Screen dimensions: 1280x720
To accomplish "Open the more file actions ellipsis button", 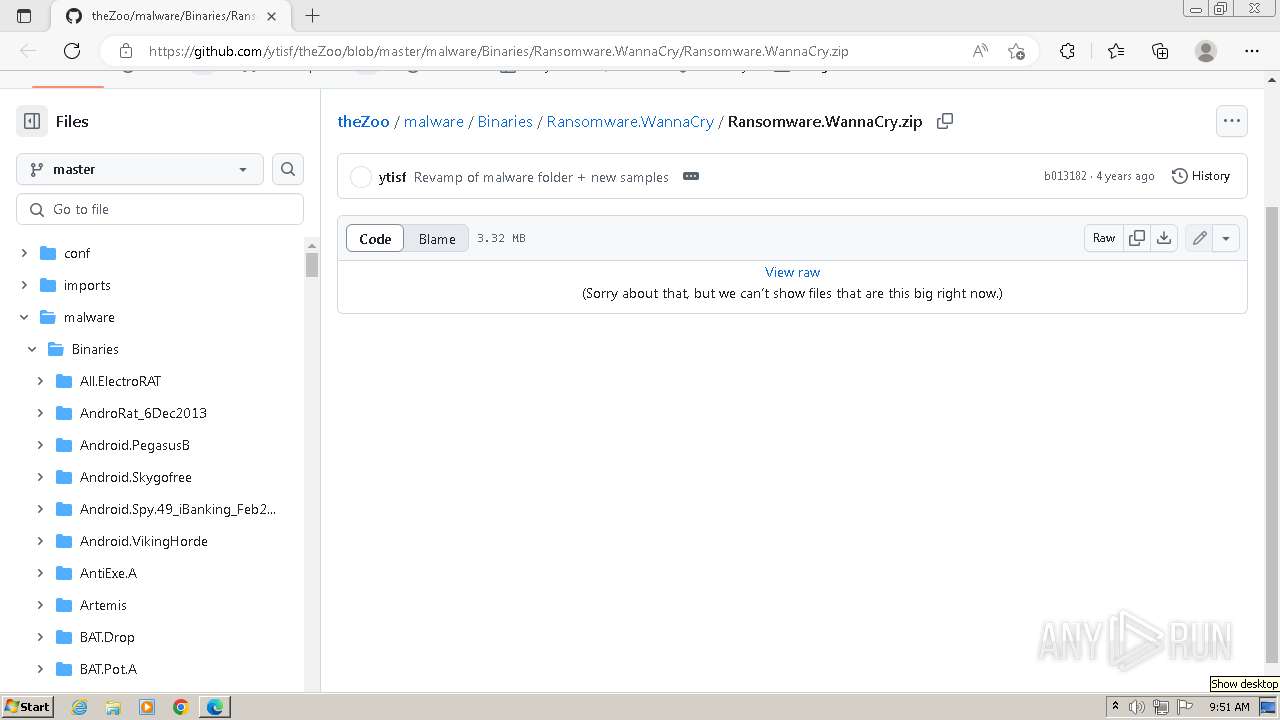I will (x=1231, y=121).
